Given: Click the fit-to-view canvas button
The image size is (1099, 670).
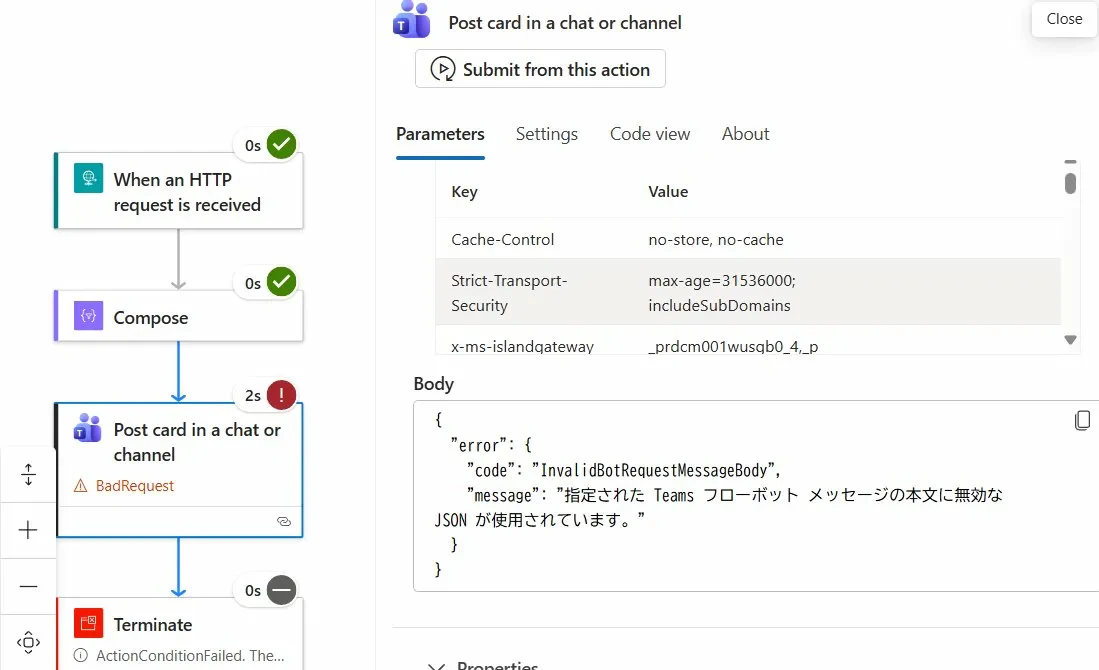Looking at the screenshot, I should [28, 642].
